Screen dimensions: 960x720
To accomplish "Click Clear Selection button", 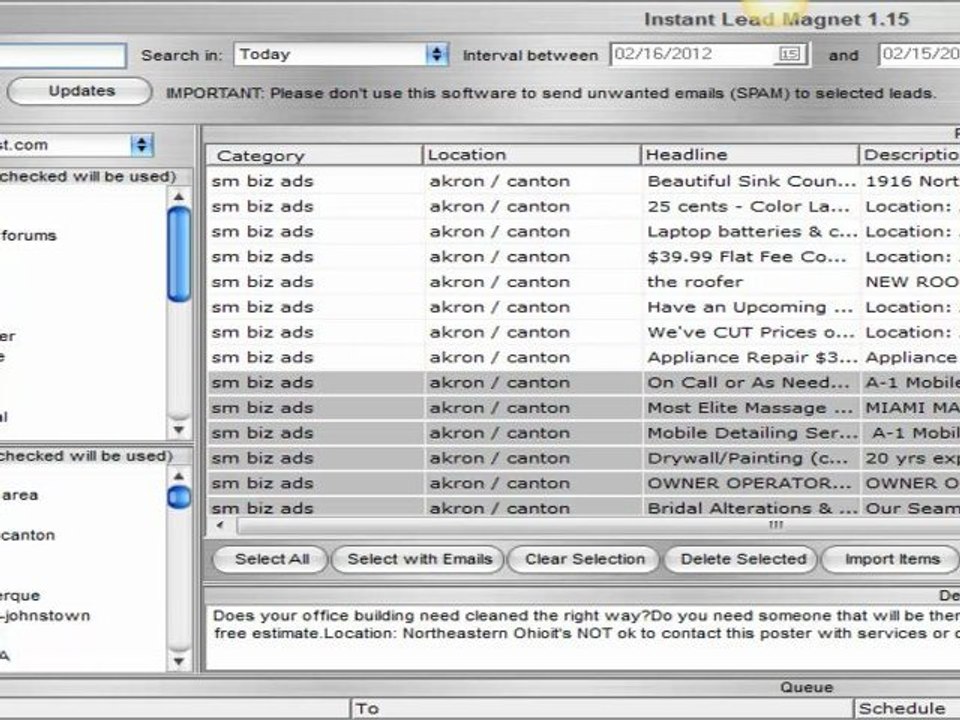I will (x=585, y=560).
